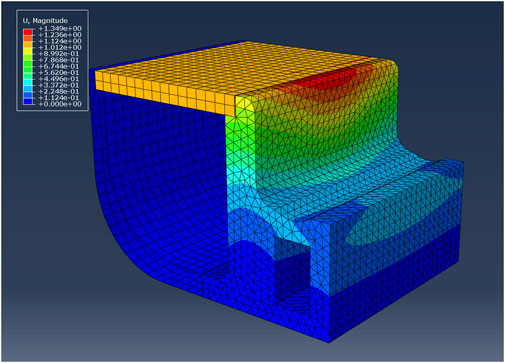Select the +1.349e+00 maximum legend value

[60, 28]
